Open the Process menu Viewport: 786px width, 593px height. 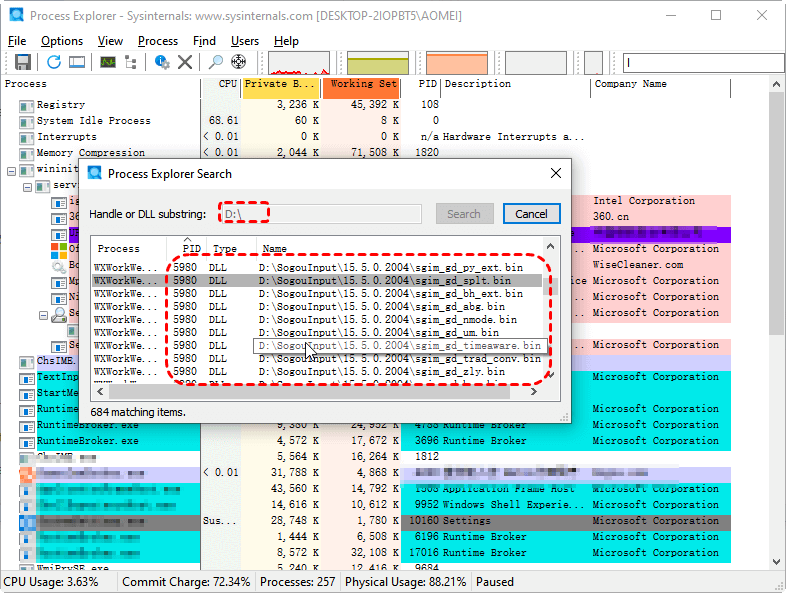pyautogui.click(x=158, y=41)
